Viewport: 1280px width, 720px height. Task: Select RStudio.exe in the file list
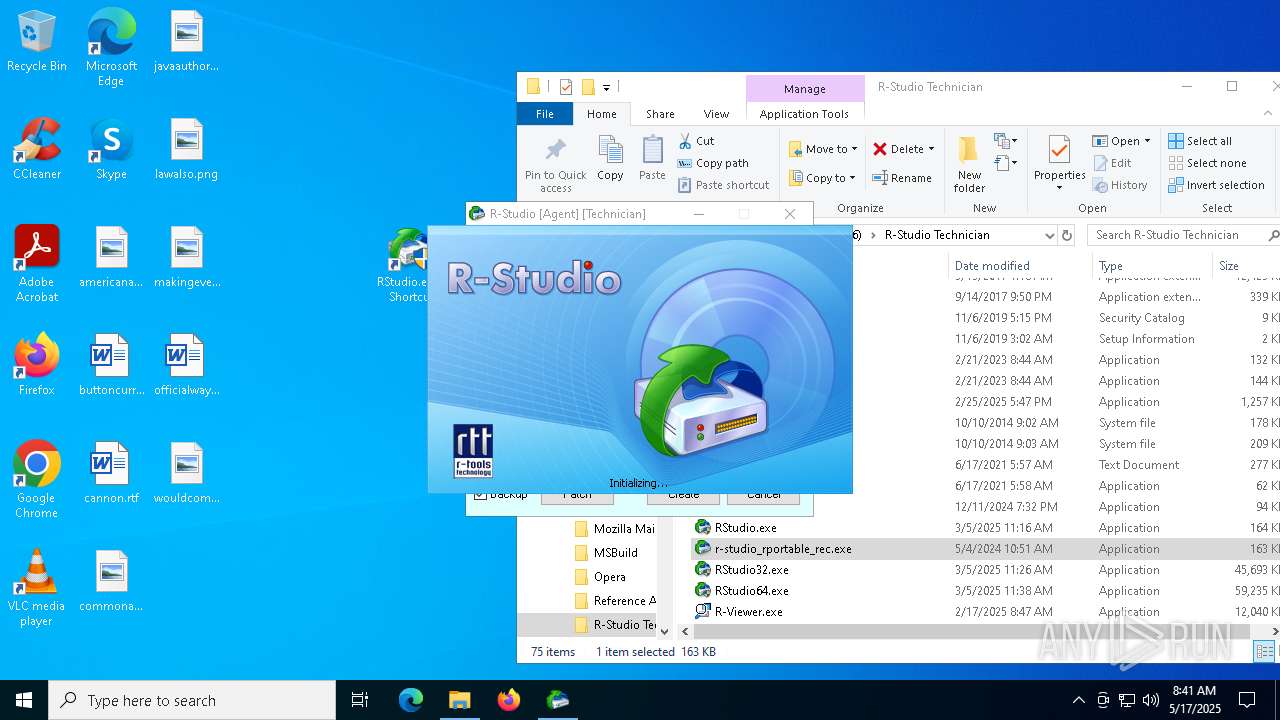[x=745, y=528]
